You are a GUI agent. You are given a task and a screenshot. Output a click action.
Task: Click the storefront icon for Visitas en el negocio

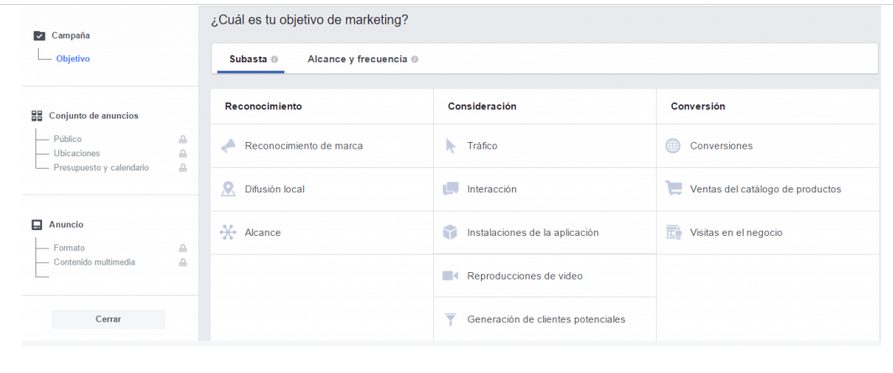pyautogui.click(x=673, y=232)
